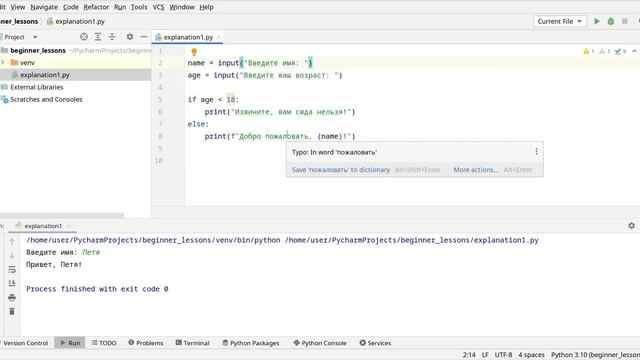Toggle scroll to end in Run console
The image size is (640, 360).
point(12,283)
